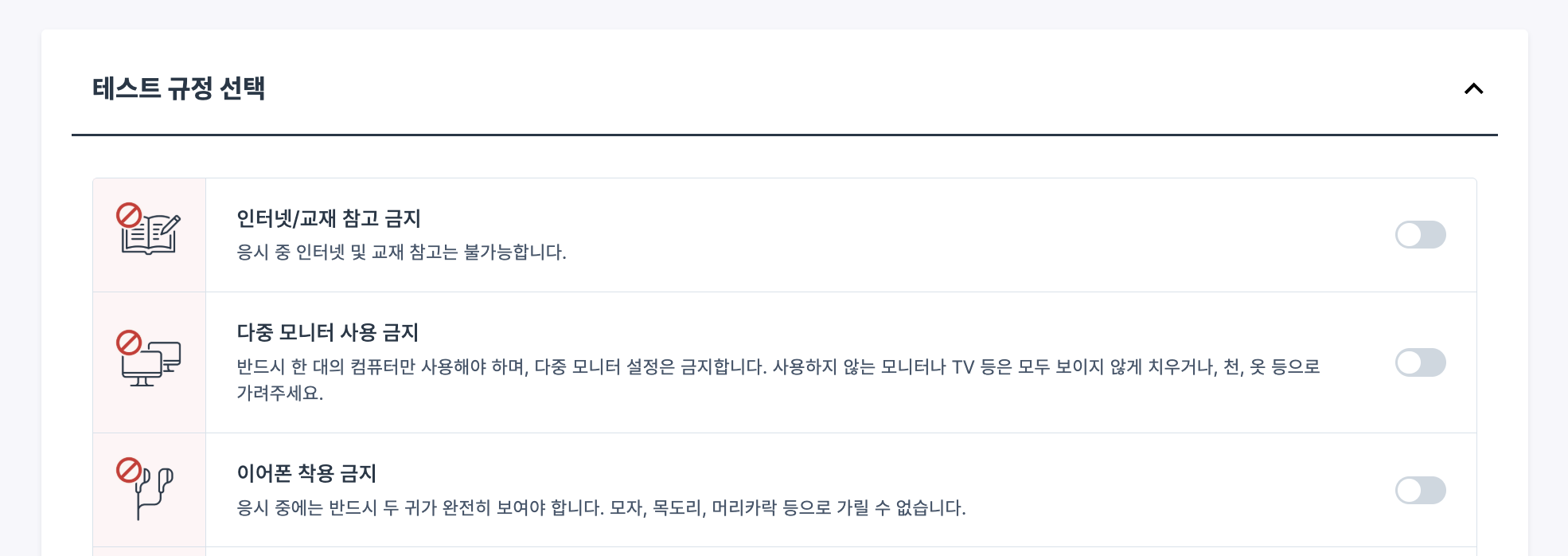
Task: Click the pink cell behind the earphones icon
Action: point(150,490)
